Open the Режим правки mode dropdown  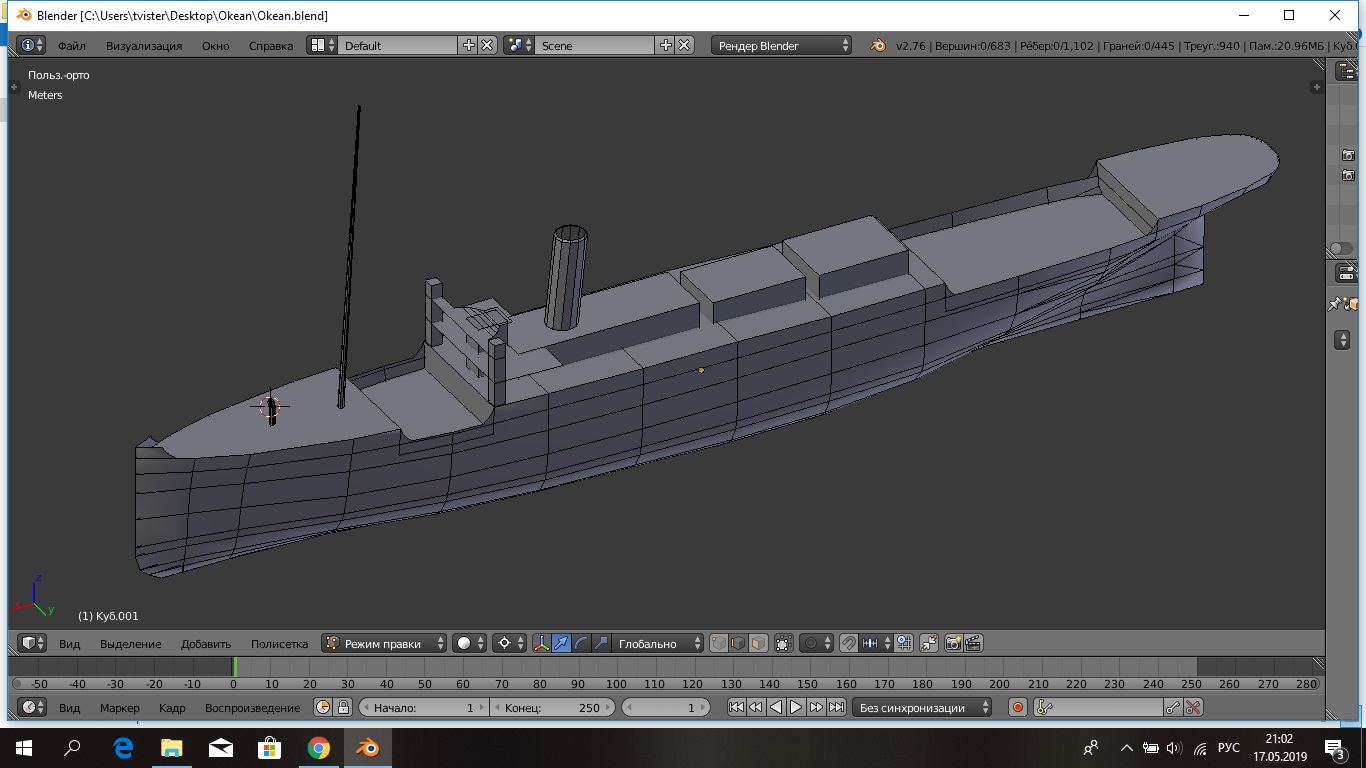[384, 644]
